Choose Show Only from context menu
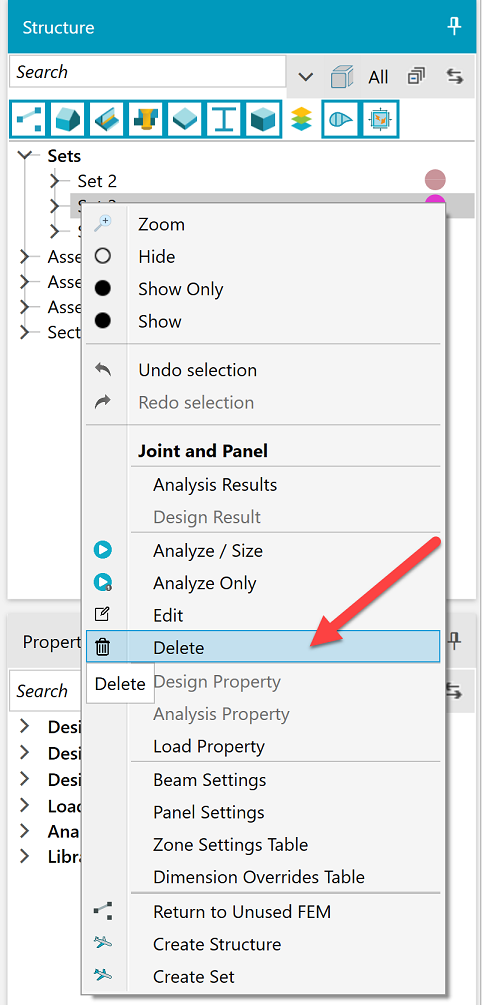483x1005 pixels. (181, 289)
